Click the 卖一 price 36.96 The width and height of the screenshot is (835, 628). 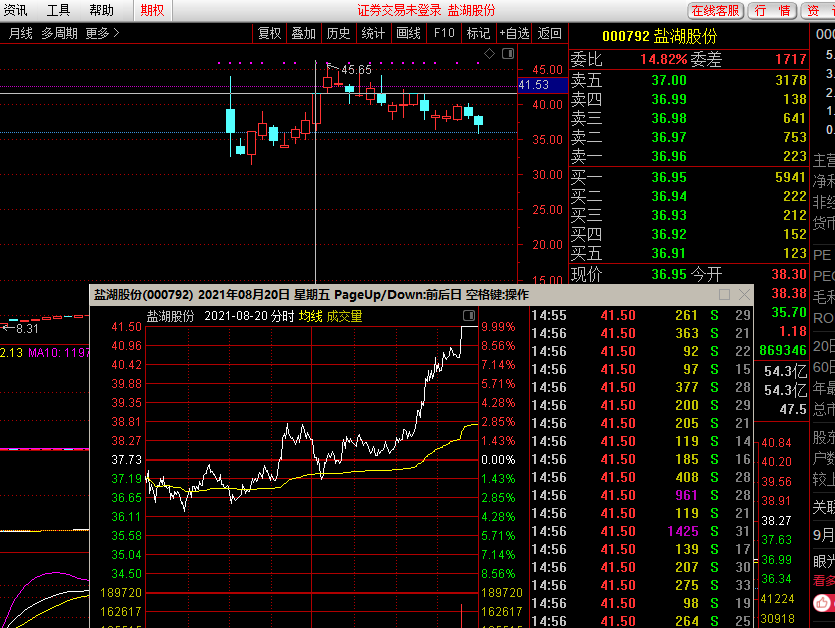tap(669, 157)
